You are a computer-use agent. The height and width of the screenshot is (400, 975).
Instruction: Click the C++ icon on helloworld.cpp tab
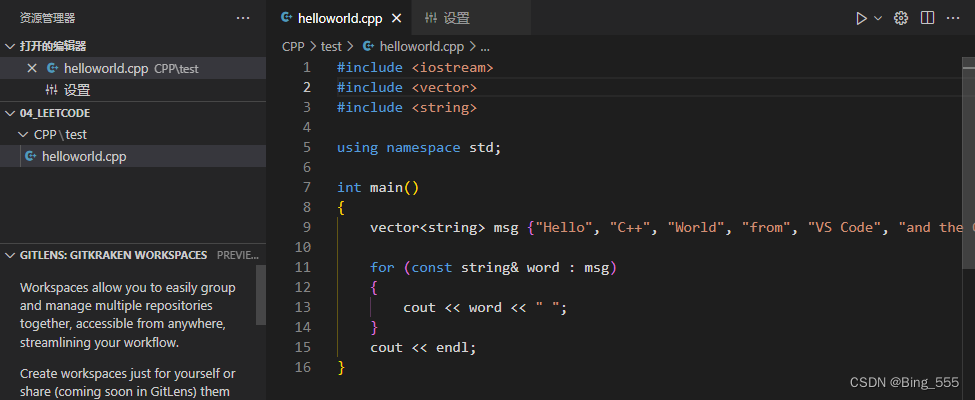tap(287, 17)
